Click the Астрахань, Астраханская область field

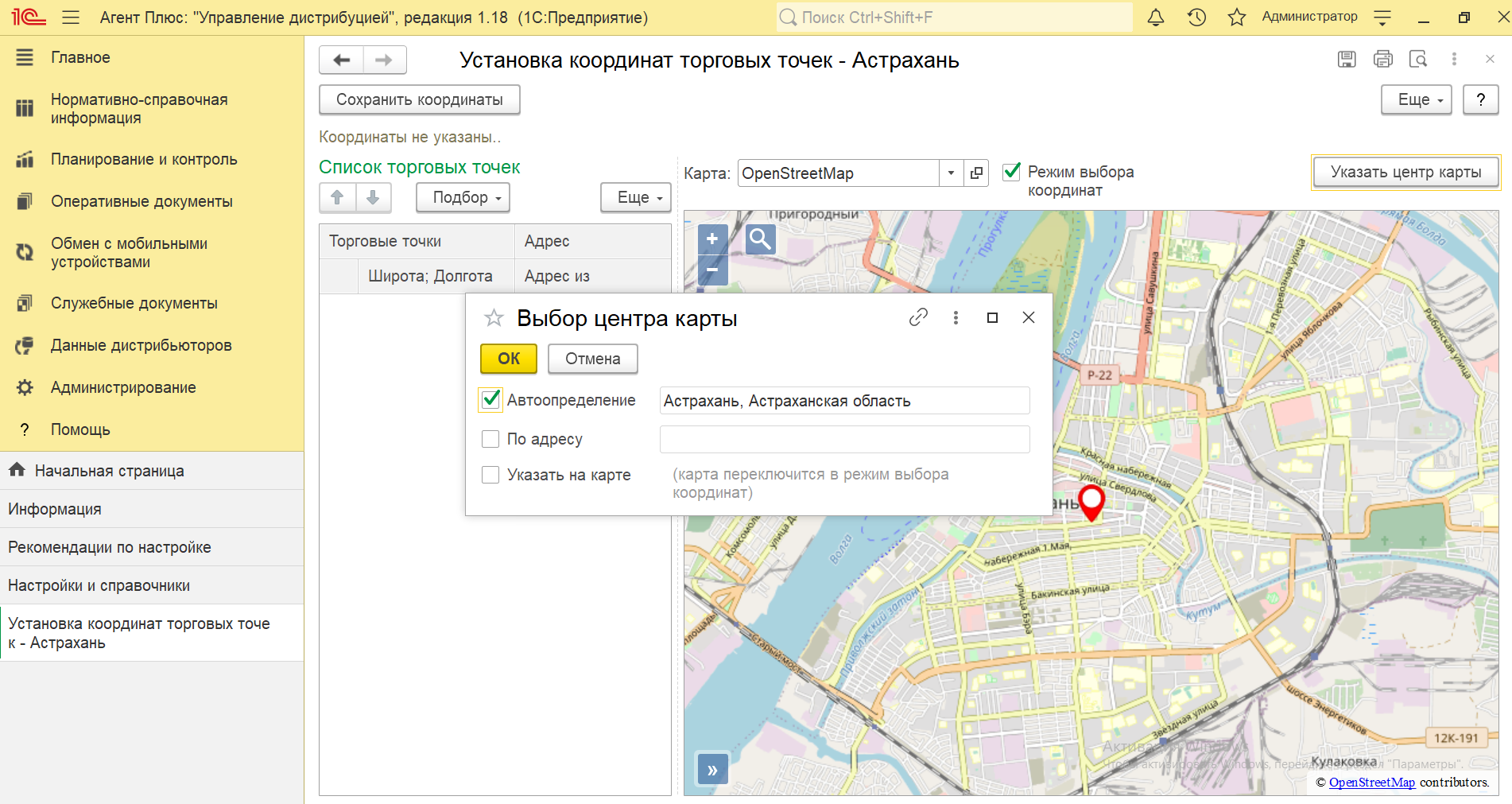(x=844, y=400)
